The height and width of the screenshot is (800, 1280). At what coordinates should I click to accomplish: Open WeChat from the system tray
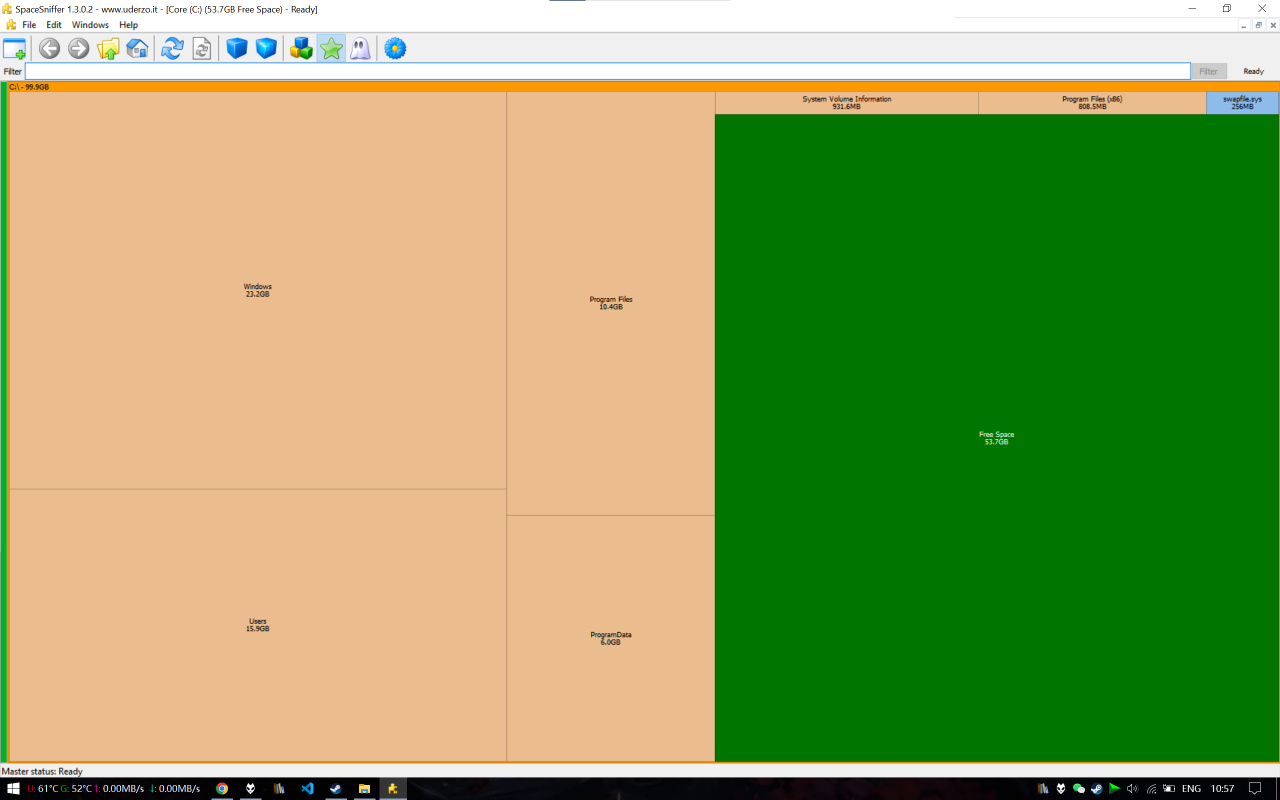1079,789
